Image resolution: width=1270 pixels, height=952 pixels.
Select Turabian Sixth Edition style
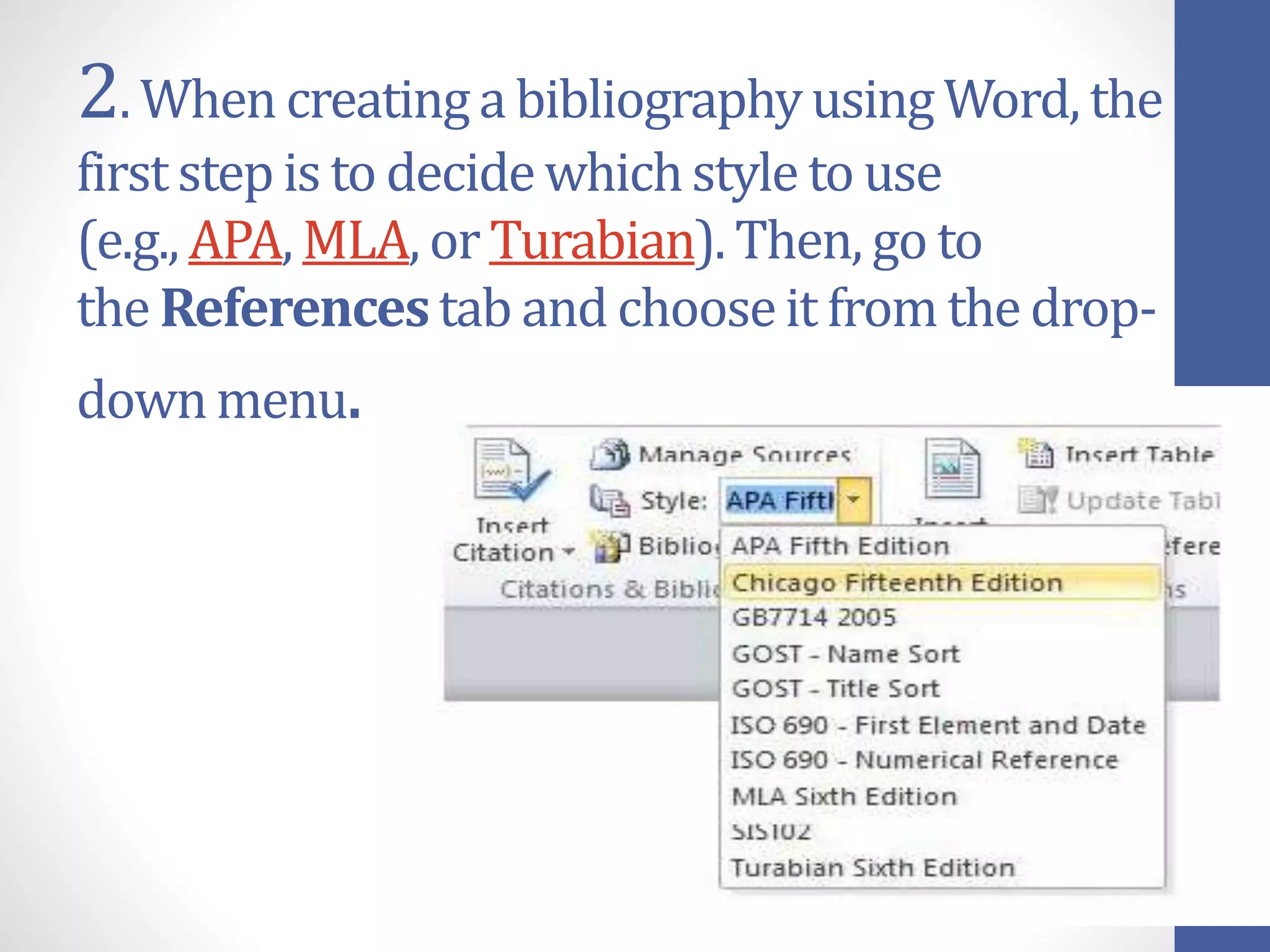[873, 868]
